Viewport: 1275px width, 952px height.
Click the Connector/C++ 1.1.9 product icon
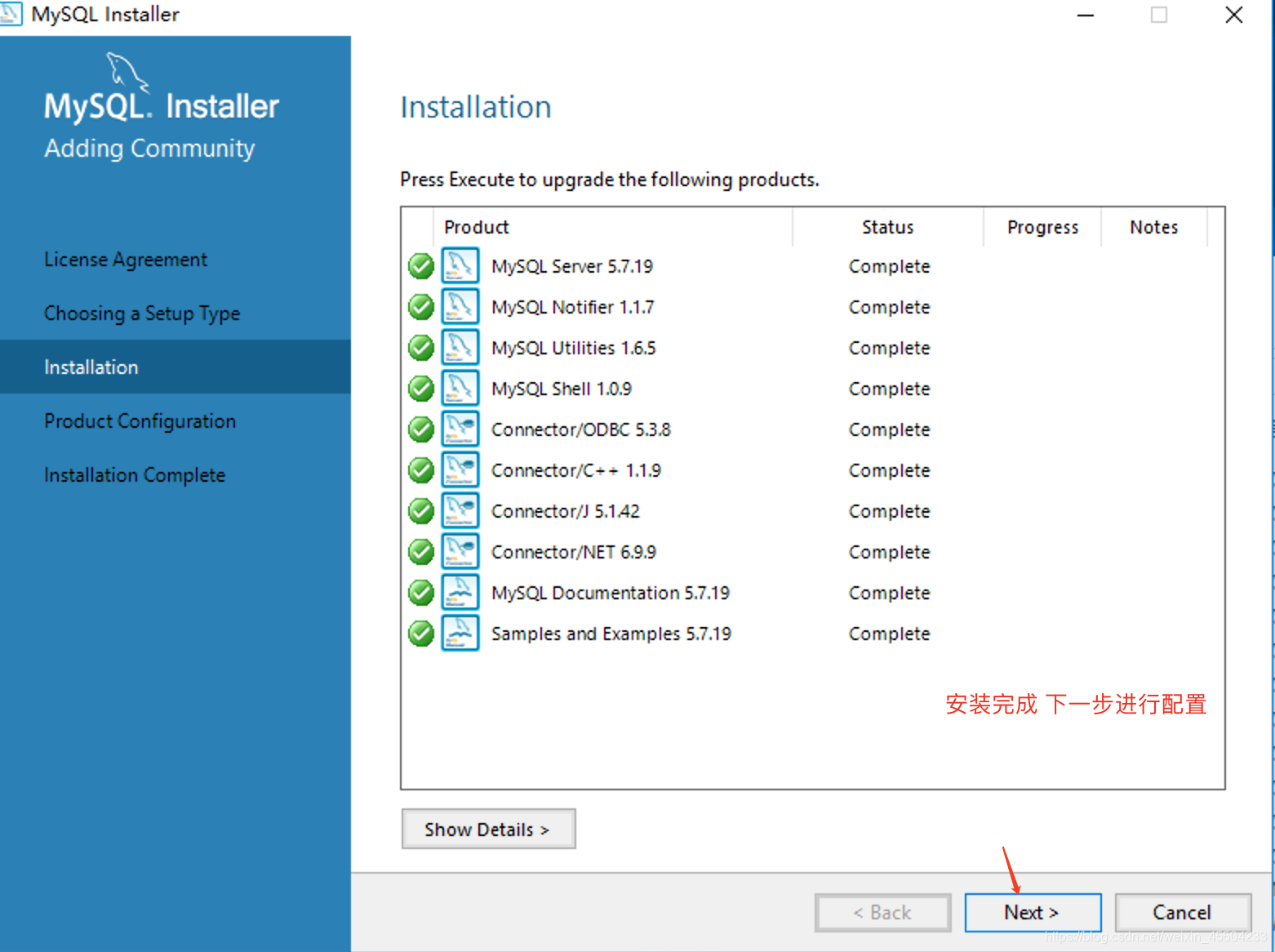pyautogui.click(x=460, y=469)
